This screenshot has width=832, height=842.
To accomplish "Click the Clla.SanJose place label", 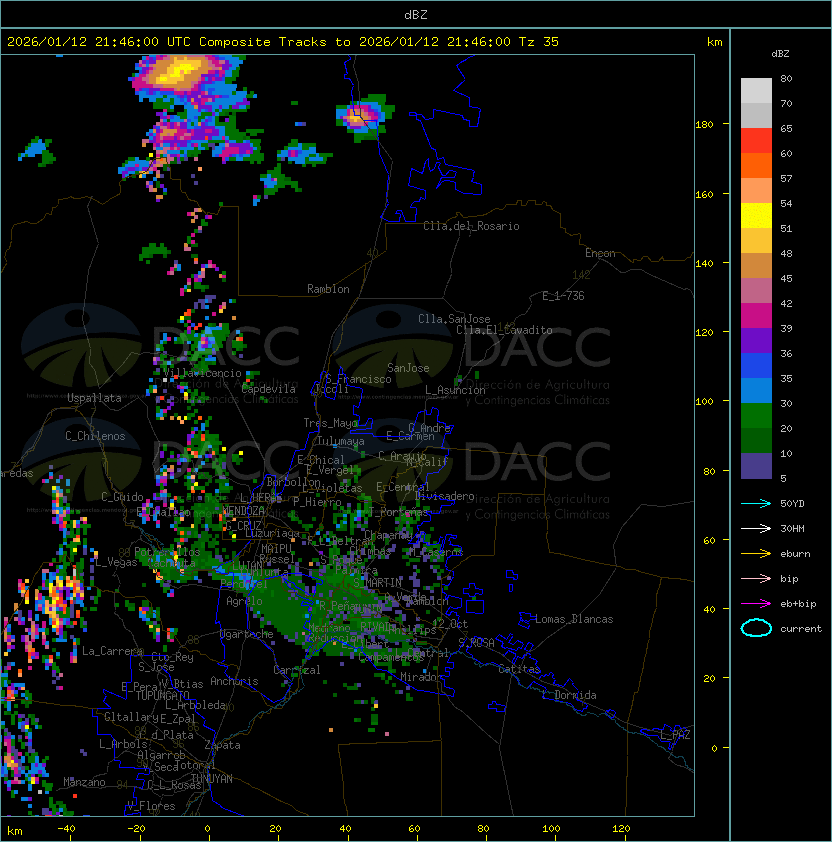I will coord(454,319).
